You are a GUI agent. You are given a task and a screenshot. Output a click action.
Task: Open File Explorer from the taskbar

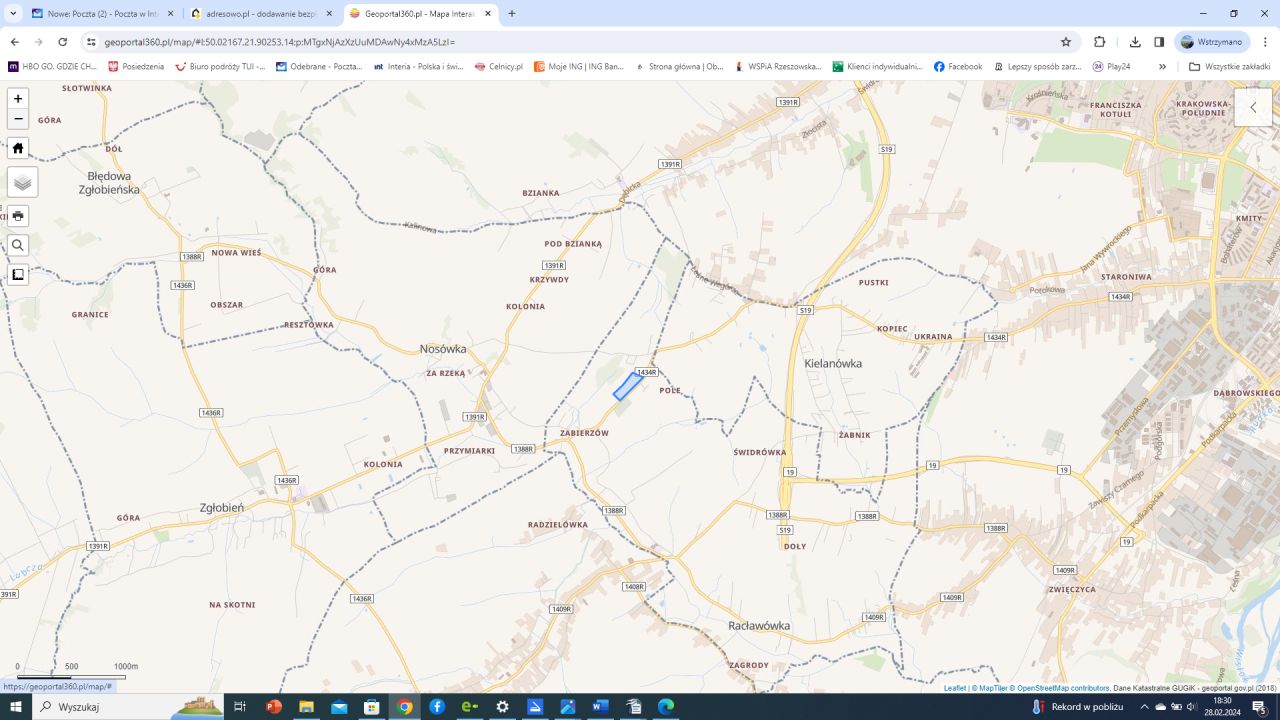(x=306, y=707)
